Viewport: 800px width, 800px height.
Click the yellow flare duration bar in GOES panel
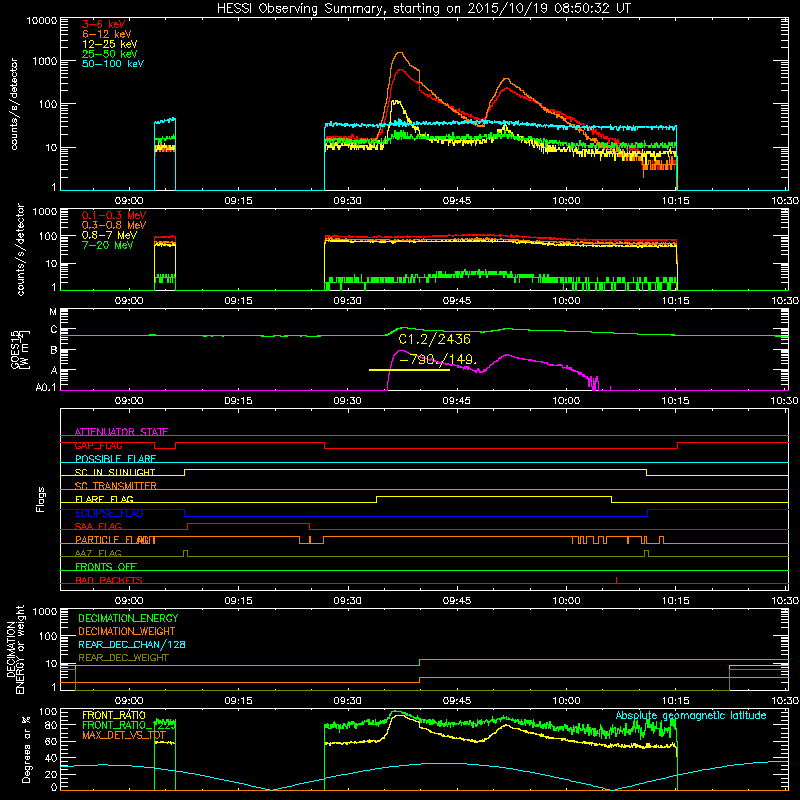tap(409, 370)
